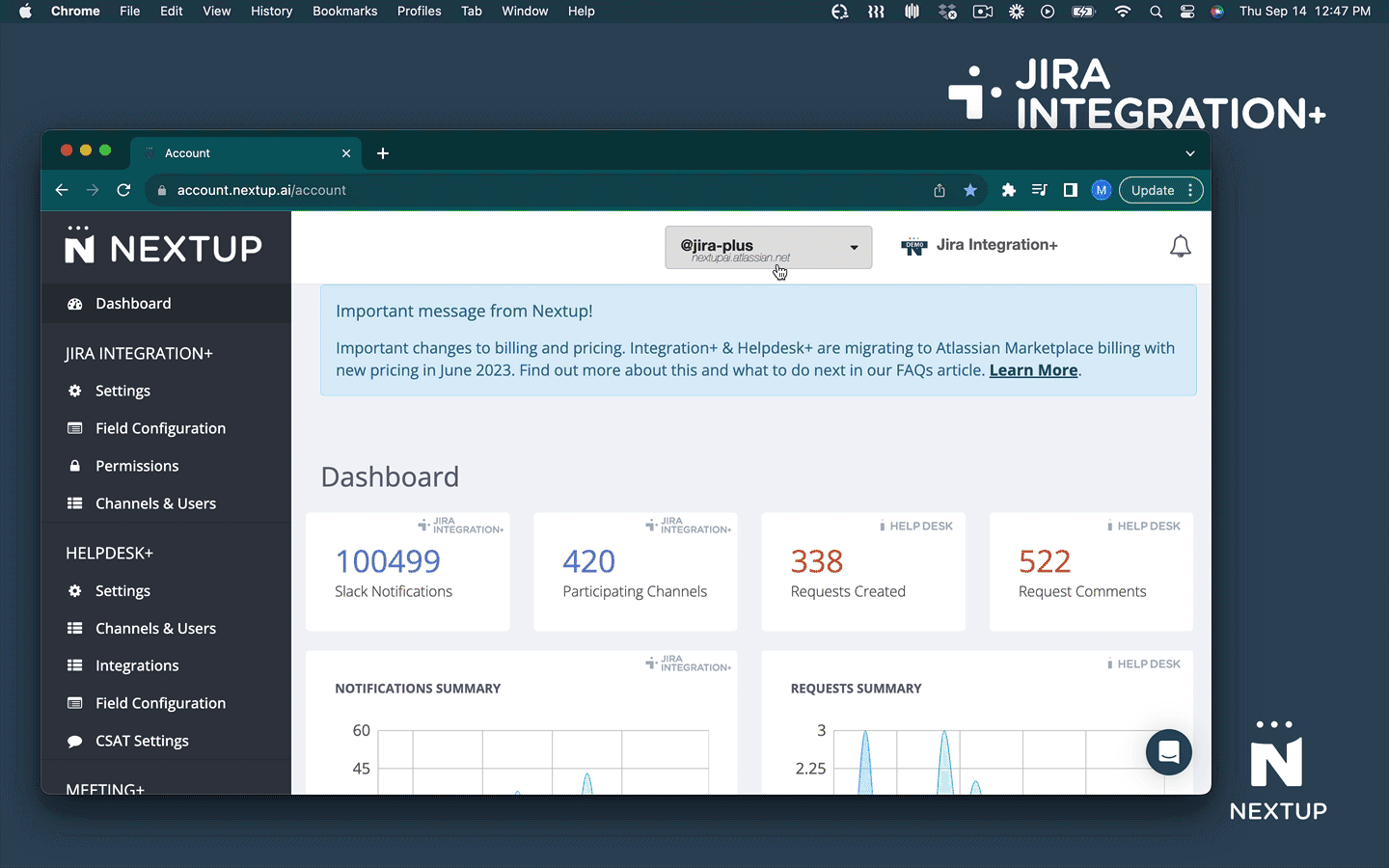1389x868 pixels.
Task: Click the browser forward arrow
Action: point(93,190)
